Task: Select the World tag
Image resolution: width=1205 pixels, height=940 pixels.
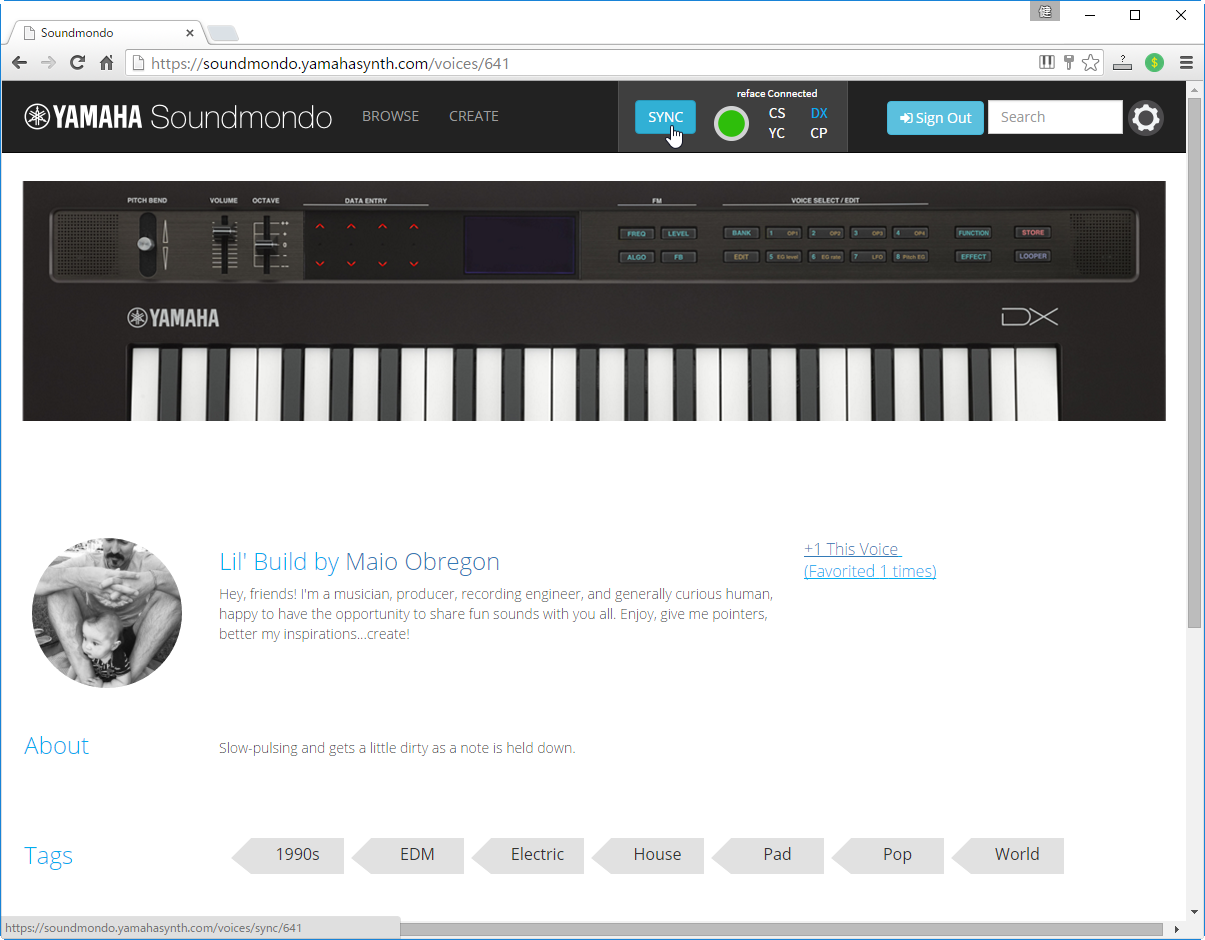Action: [x=1010, y=855]
